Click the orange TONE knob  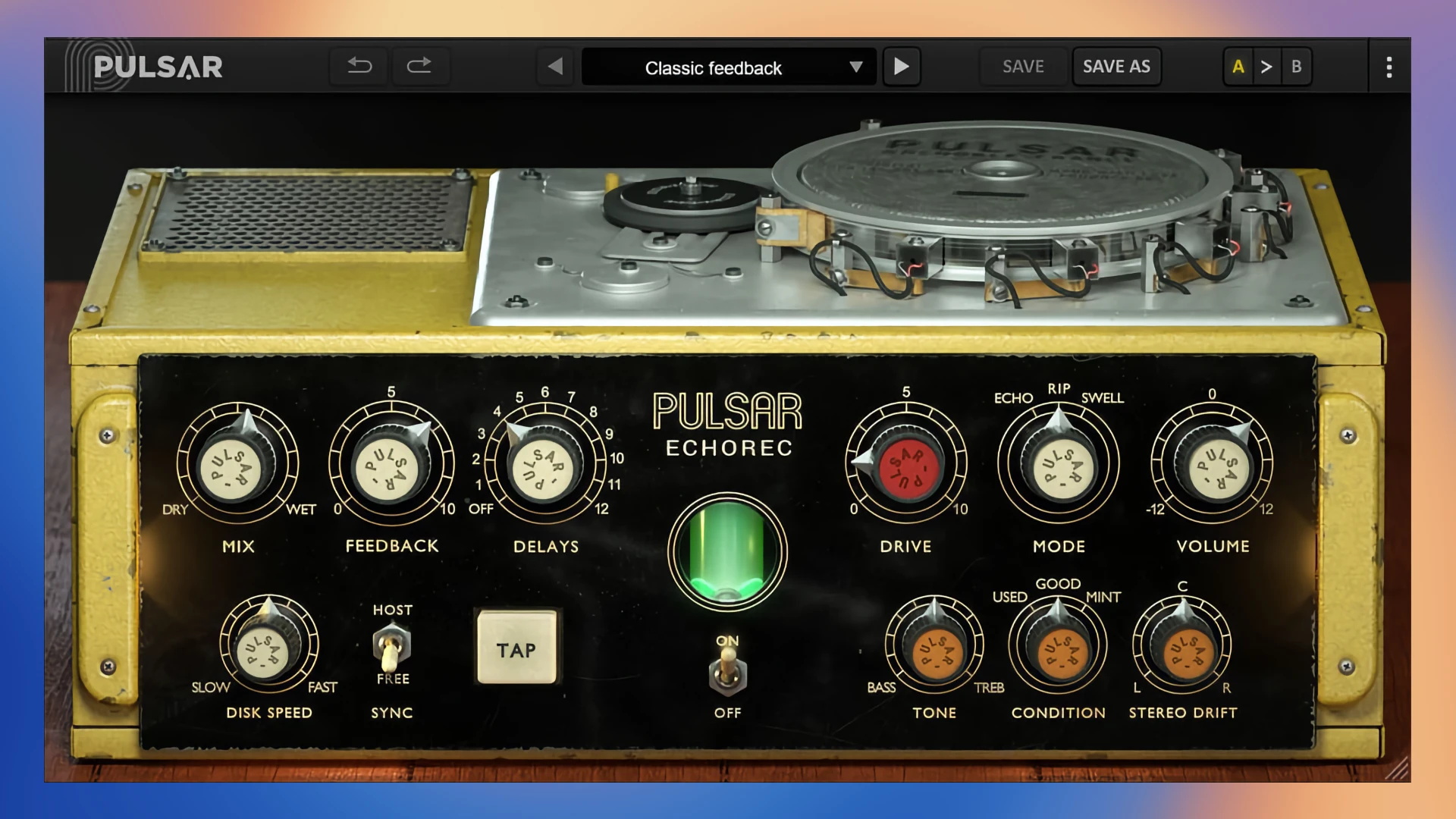[936, 646]
